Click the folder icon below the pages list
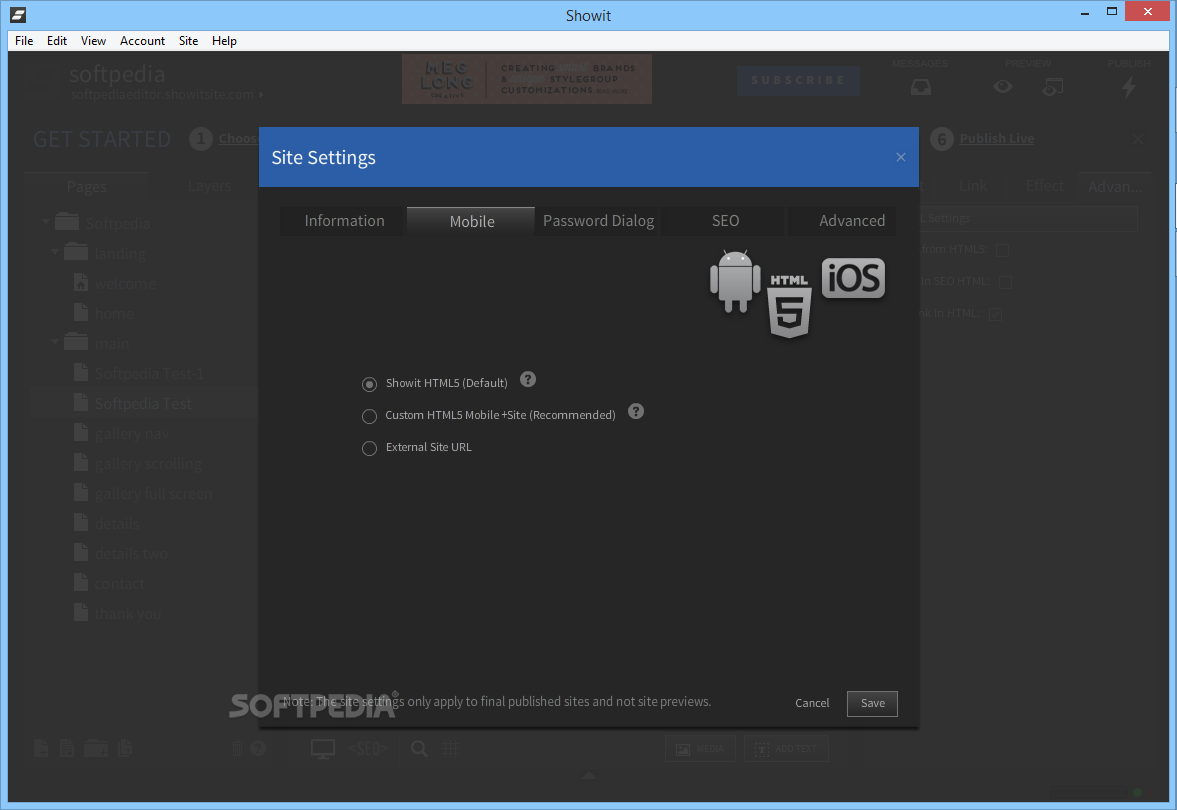This screenshot has width=1177, height=810. 96,748
